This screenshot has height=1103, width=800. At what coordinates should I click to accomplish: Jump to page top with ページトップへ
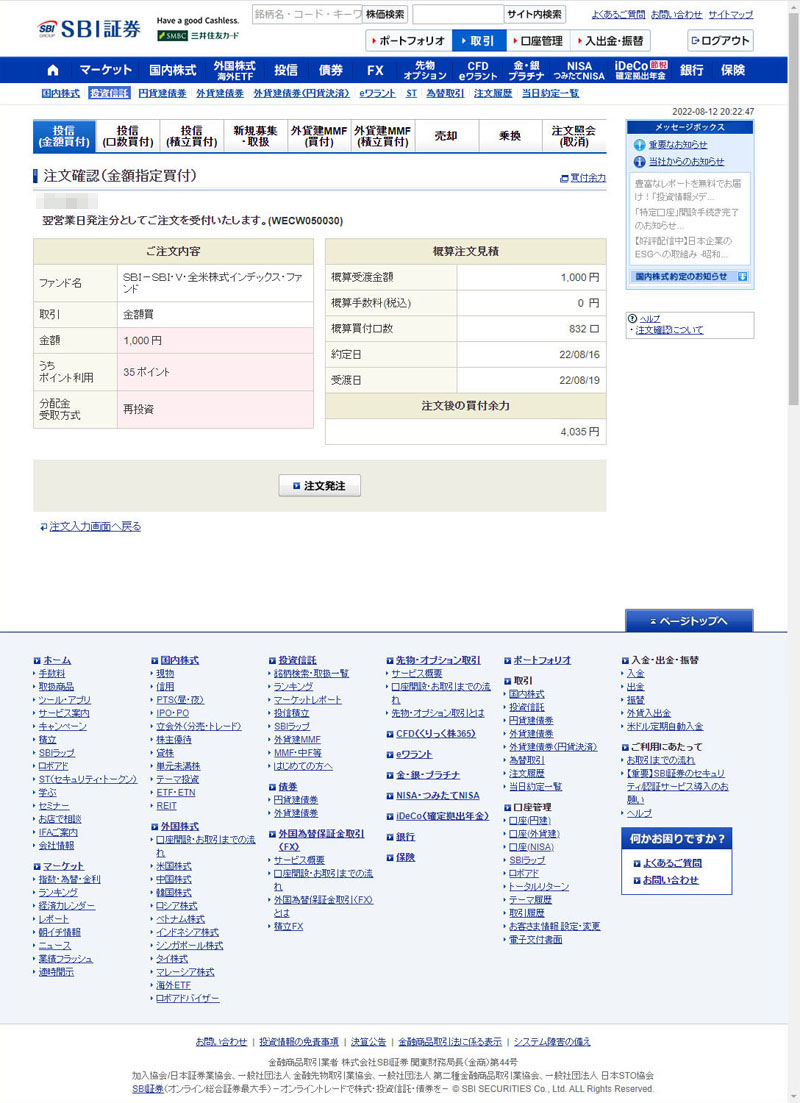coord(689,621)
